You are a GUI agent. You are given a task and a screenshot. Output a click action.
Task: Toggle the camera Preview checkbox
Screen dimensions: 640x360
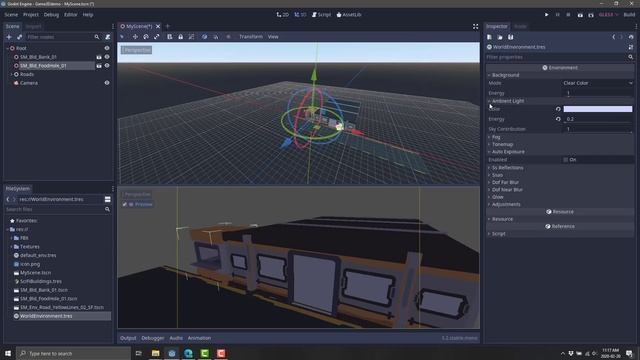(x=125, y=204)
